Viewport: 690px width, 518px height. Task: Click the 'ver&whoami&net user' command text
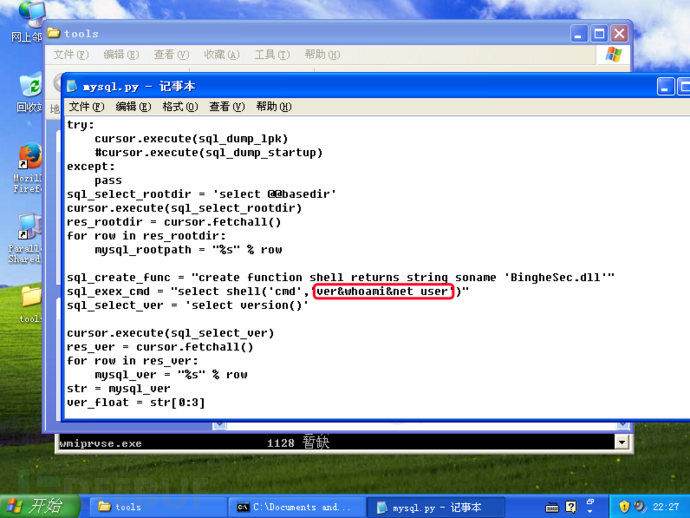pyautogui.click(x=382, y=291)
